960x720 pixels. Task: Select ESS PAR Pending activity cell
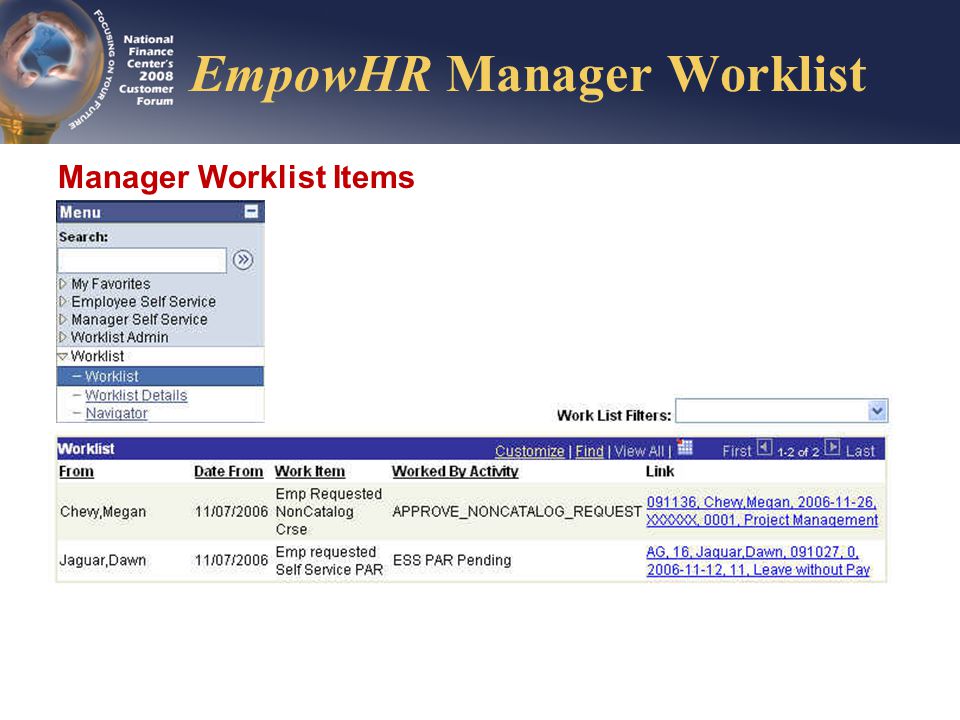coord(452,561)
